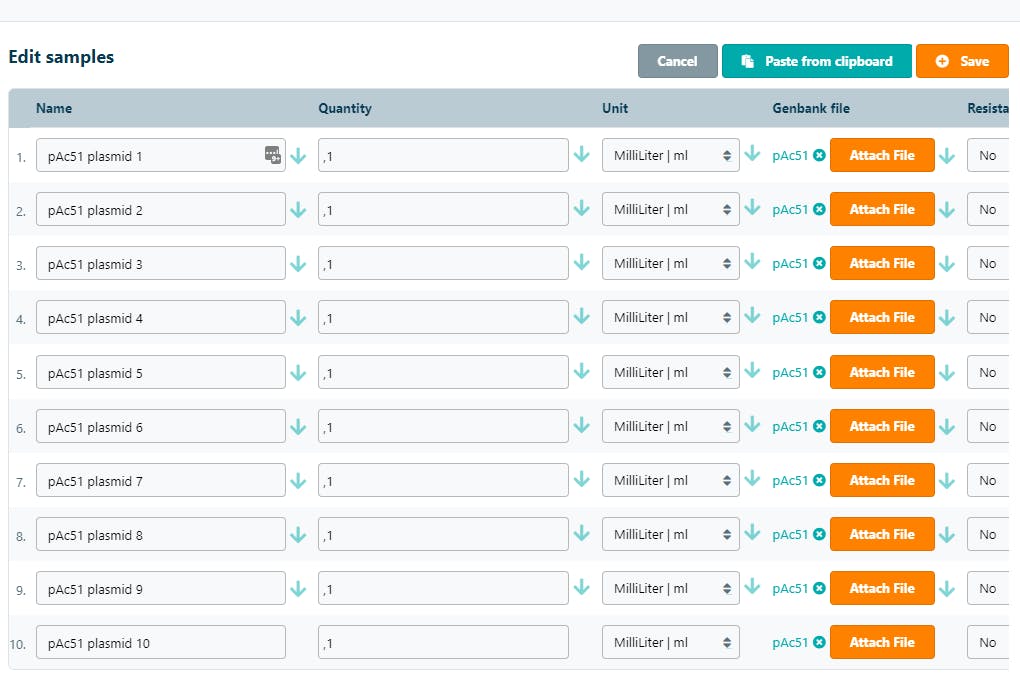Open the MilliLiter unit selector on row 5
Viewport: 1020px width, 700px height.
[x=670, y=371]
